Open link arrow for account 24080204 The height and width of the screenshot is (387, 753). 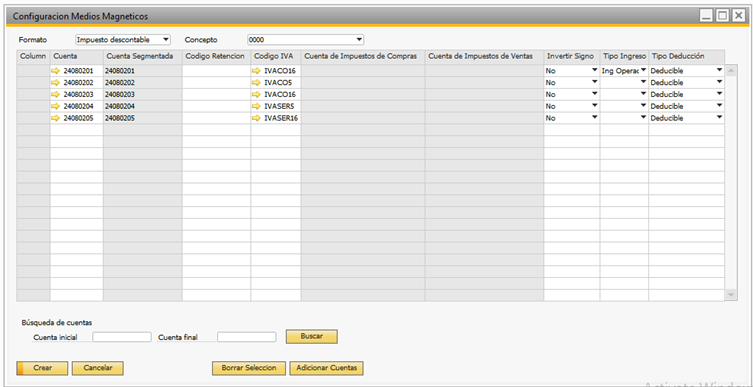point(56,106)
